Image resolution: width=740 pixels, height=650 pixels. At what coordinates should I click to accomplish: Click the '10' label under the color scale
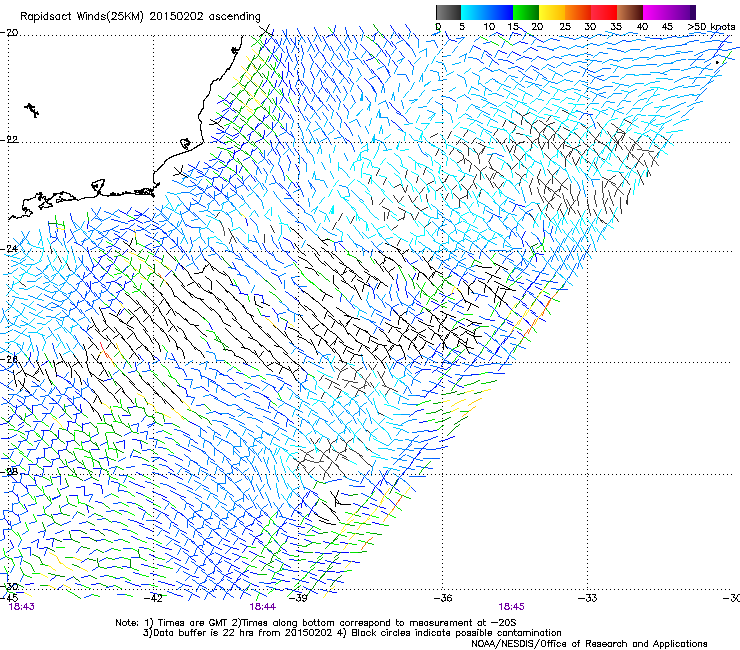click(x=489, y=26)
